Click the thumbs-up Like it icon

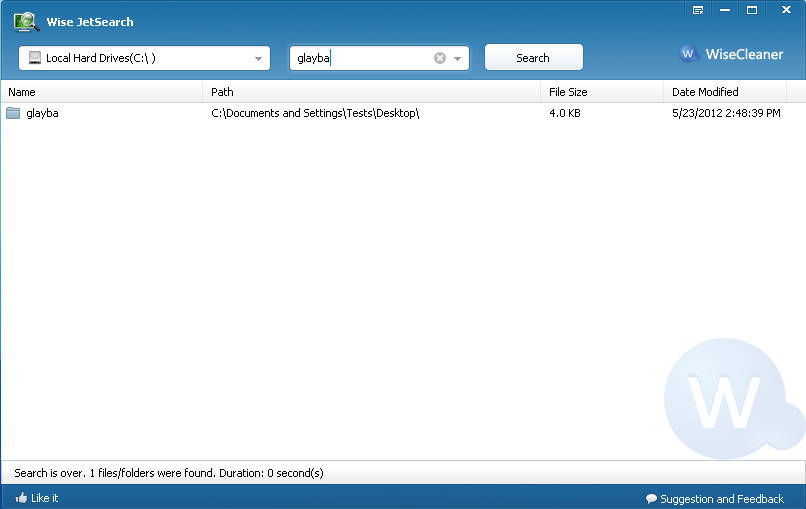pyautogui.click(x=21, y=498)
